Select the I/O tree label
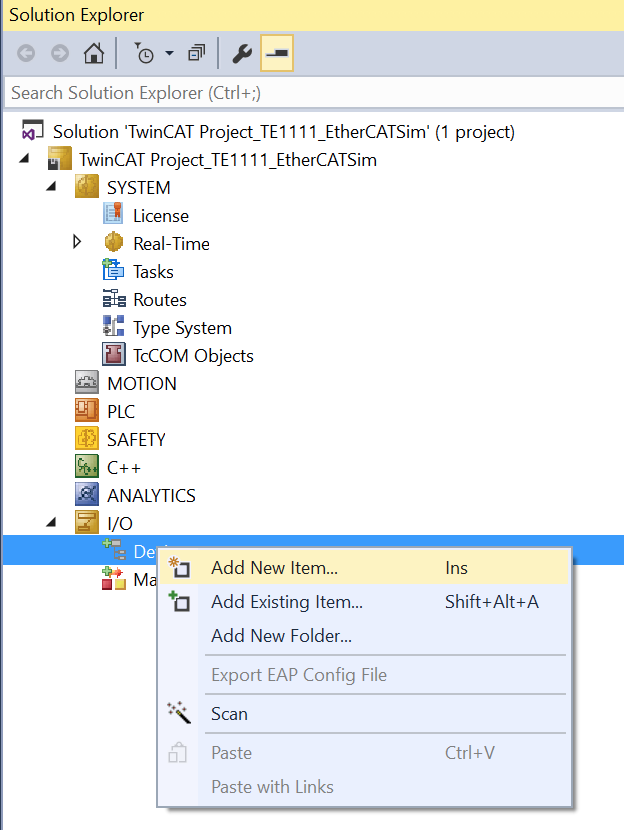Viewport: 624px width, 830px height. (120, 524)
